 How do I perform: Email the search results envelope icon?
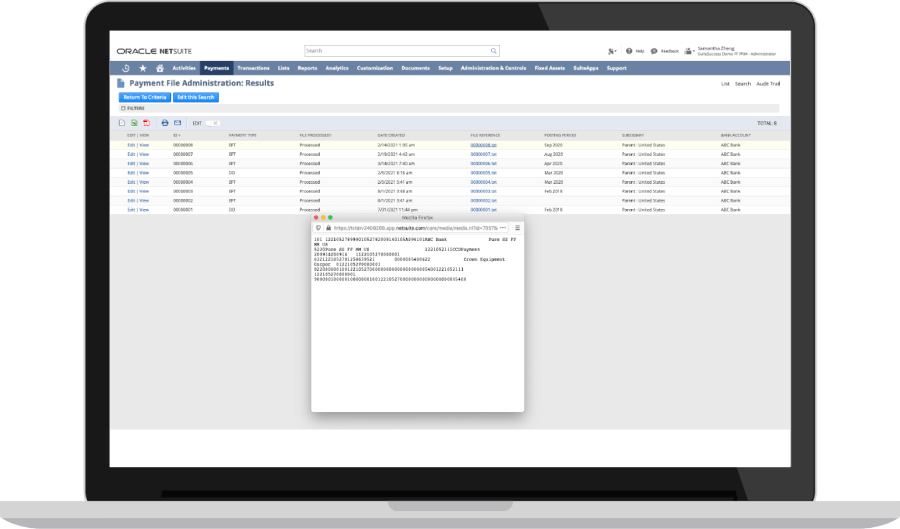pos(177,123)
